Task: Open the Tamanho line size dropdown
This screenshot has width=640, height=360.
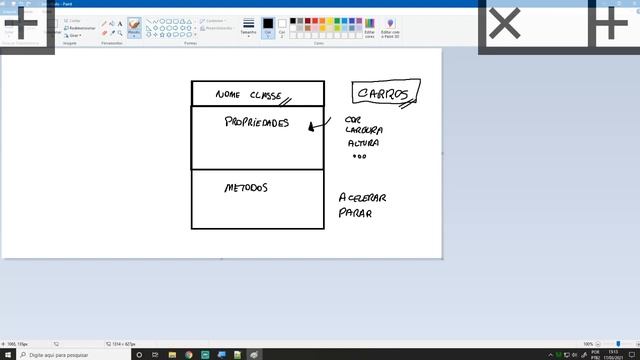Action: click(248, 28)
